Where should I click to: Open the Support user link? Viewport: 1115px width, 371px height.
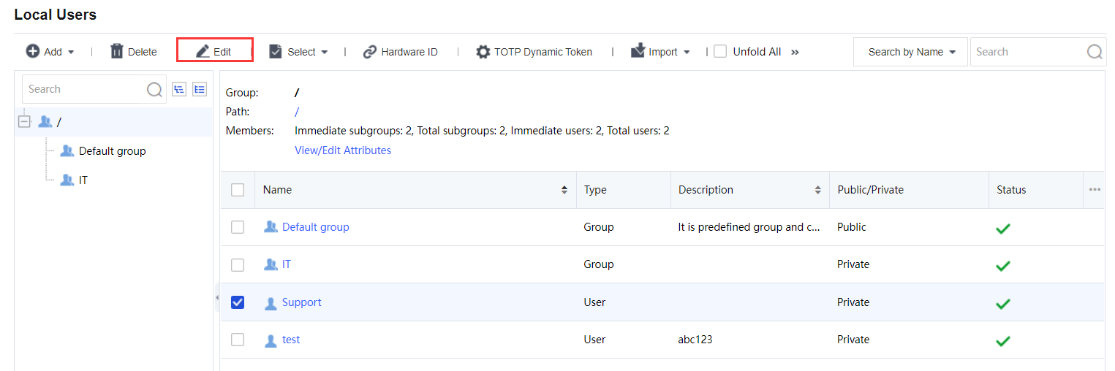[x=302, y=302]
